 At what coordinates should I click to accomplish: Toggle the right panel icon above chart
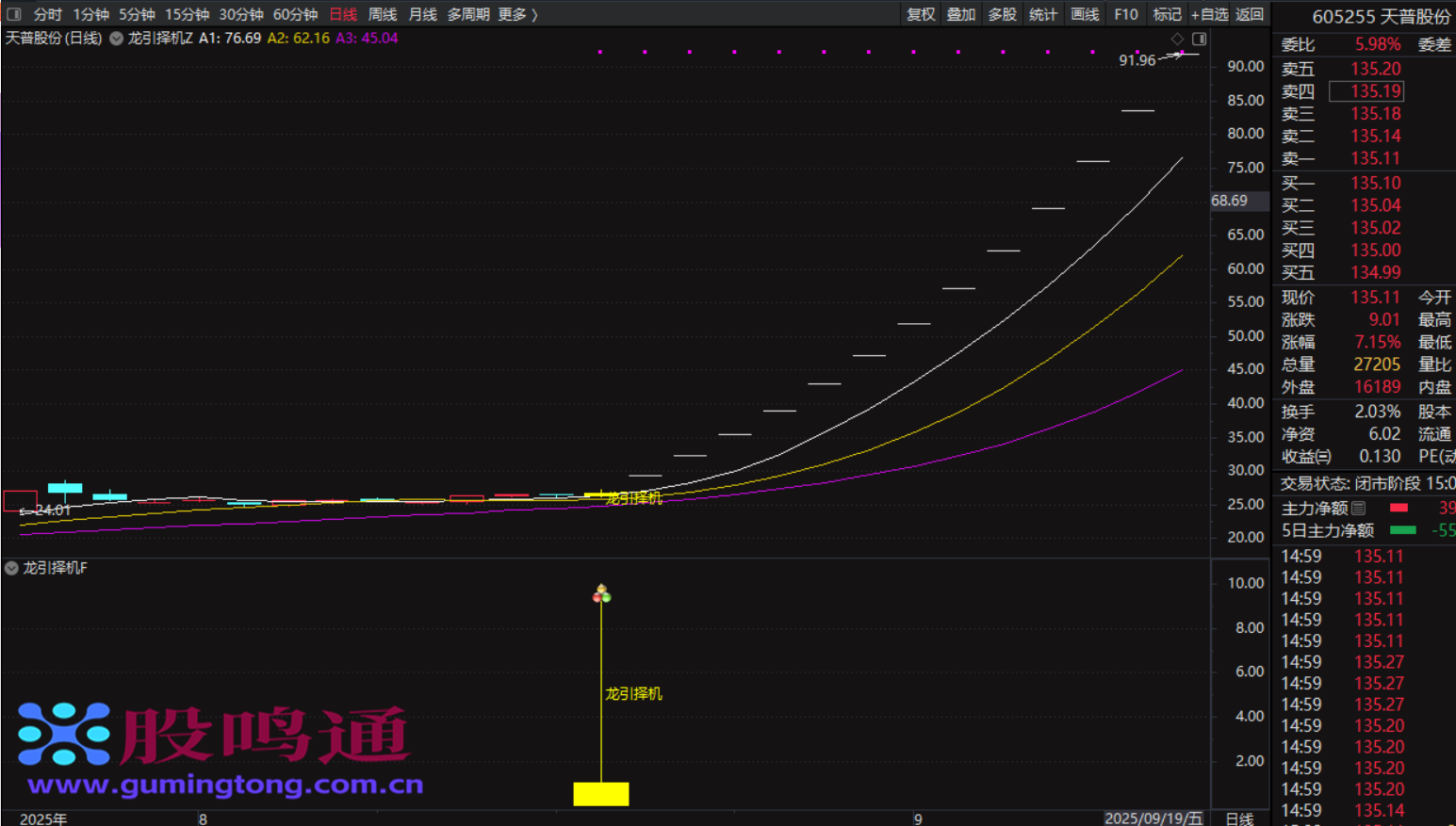point(1199,39)
